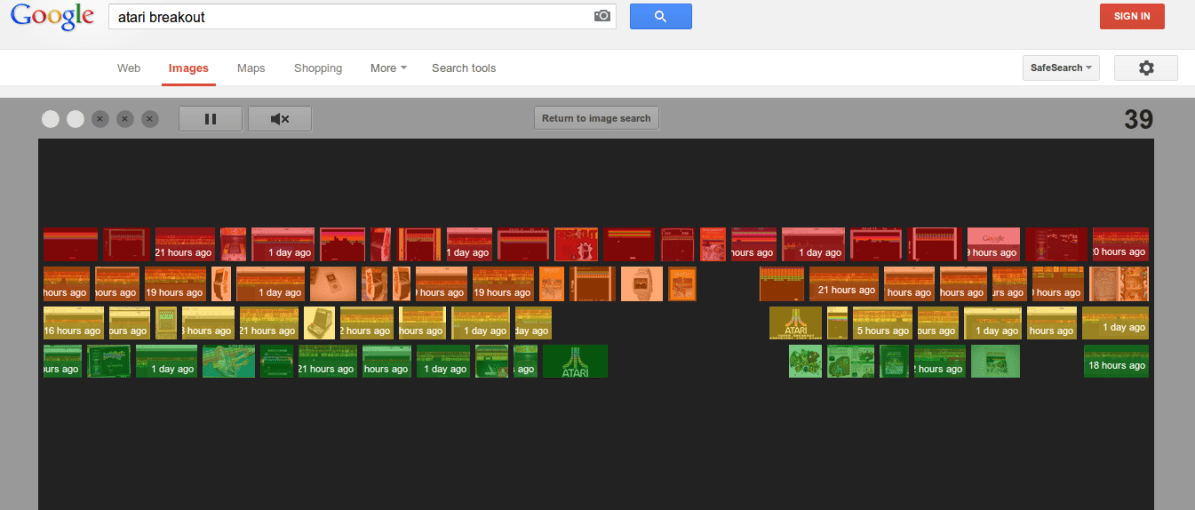The image size is (1195, 510).
Task: Open settings gear menu
Action: tap(1145, 68)
